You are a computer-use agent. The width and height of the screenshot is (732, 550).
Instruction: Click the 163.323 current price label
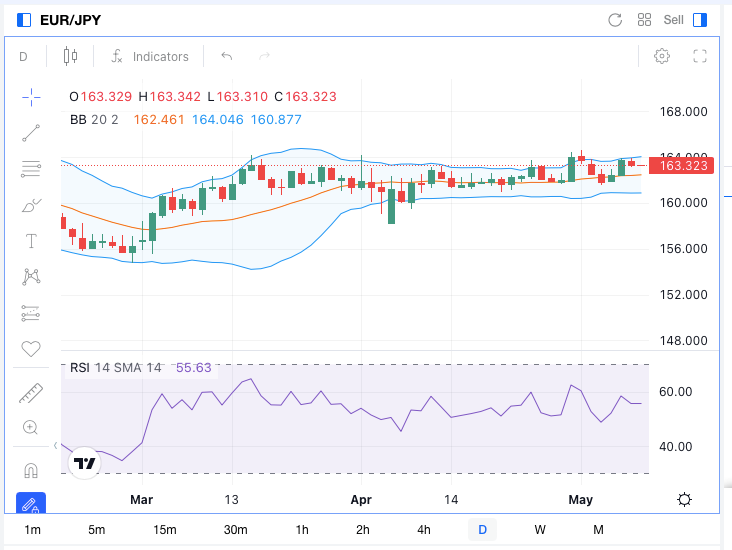click(682, 166)
